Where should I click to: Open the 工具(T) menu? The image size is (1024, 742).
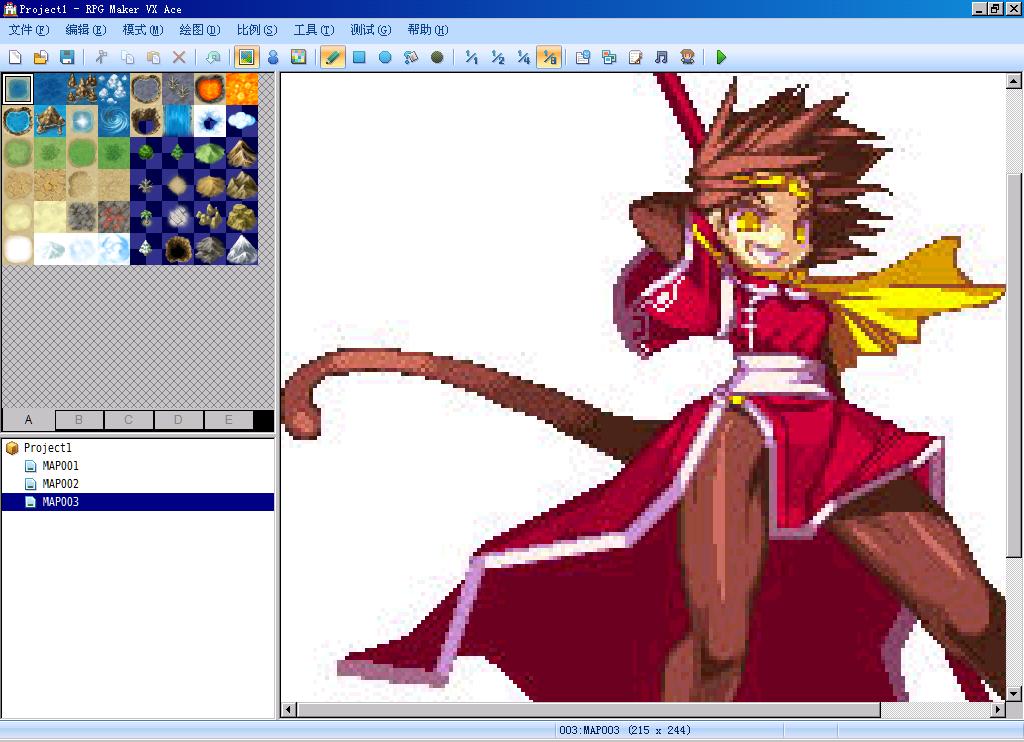(313, 30)
